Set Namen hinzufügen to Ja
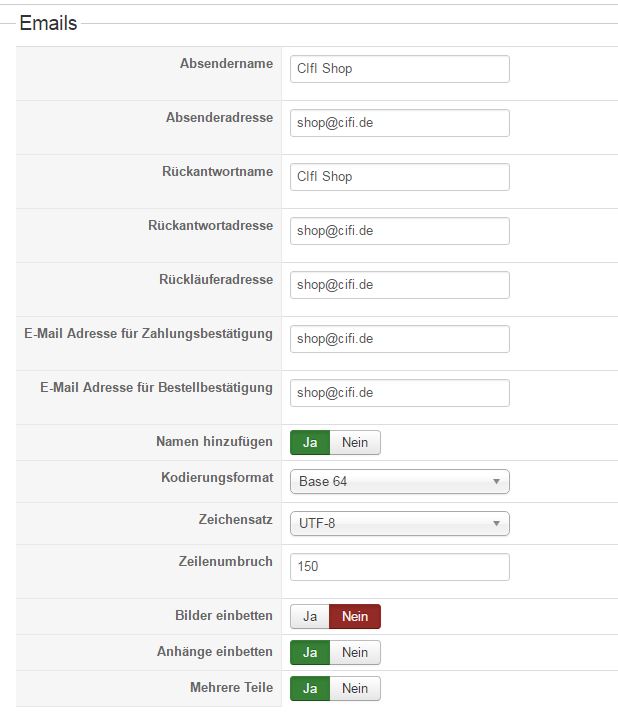 tap(310, 443)
